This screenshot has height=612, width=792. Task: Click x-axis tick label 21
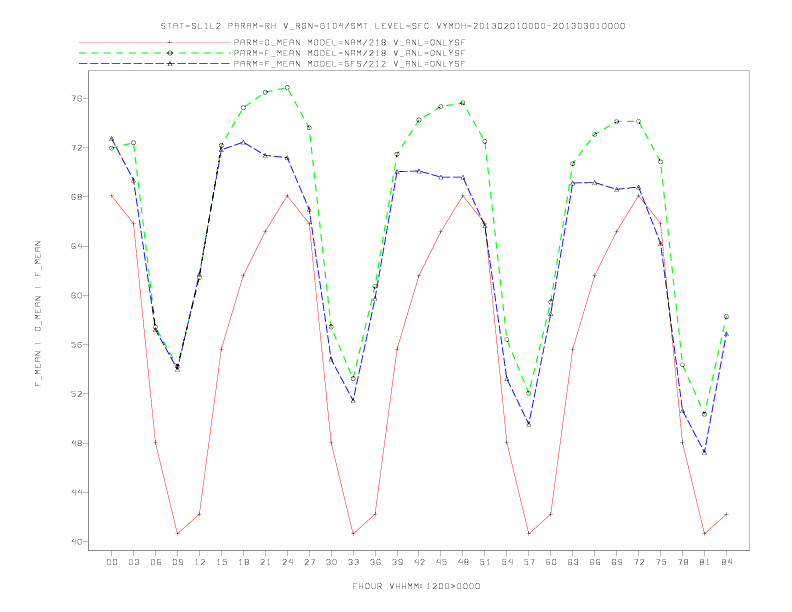point(265,562)
